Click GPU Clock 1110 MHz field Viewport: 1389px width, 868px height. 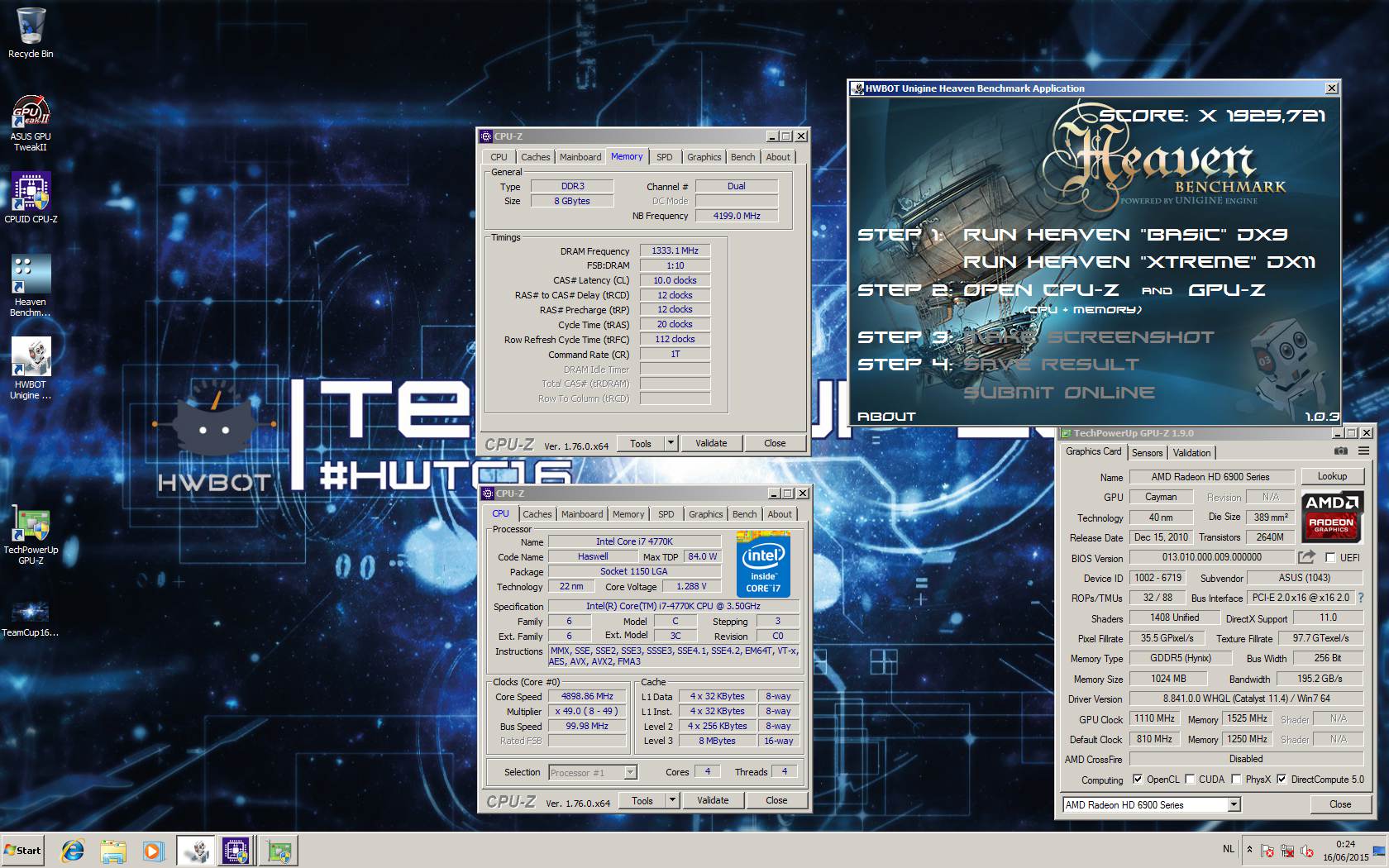click(x=1154, y=718)
